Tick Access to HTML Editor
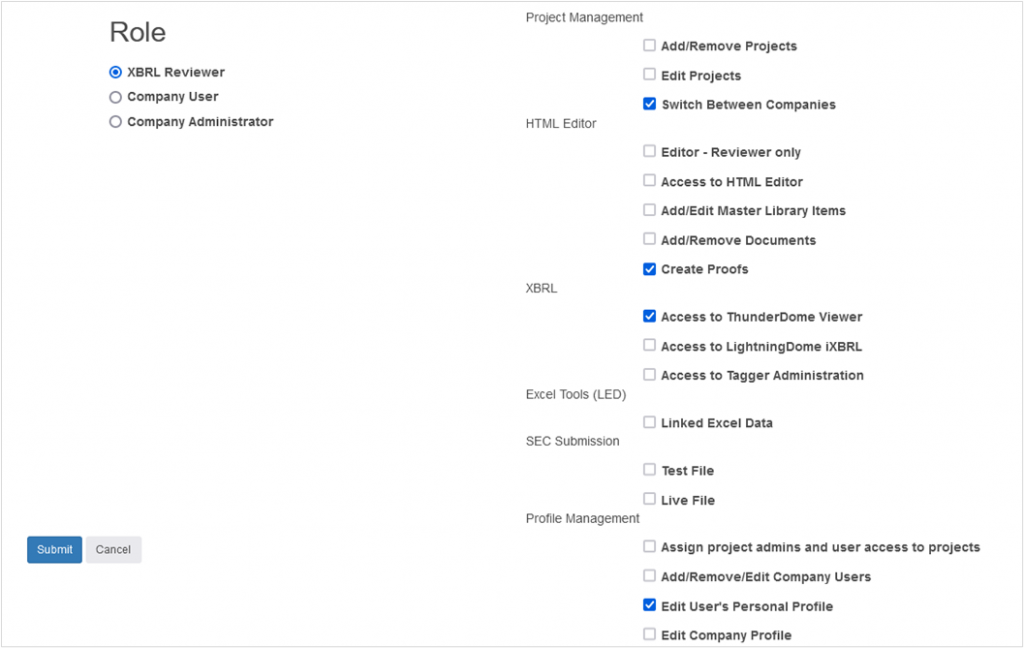Image resolution: width=1024 pixels, height=648 pixels. [x=650, y=181]
